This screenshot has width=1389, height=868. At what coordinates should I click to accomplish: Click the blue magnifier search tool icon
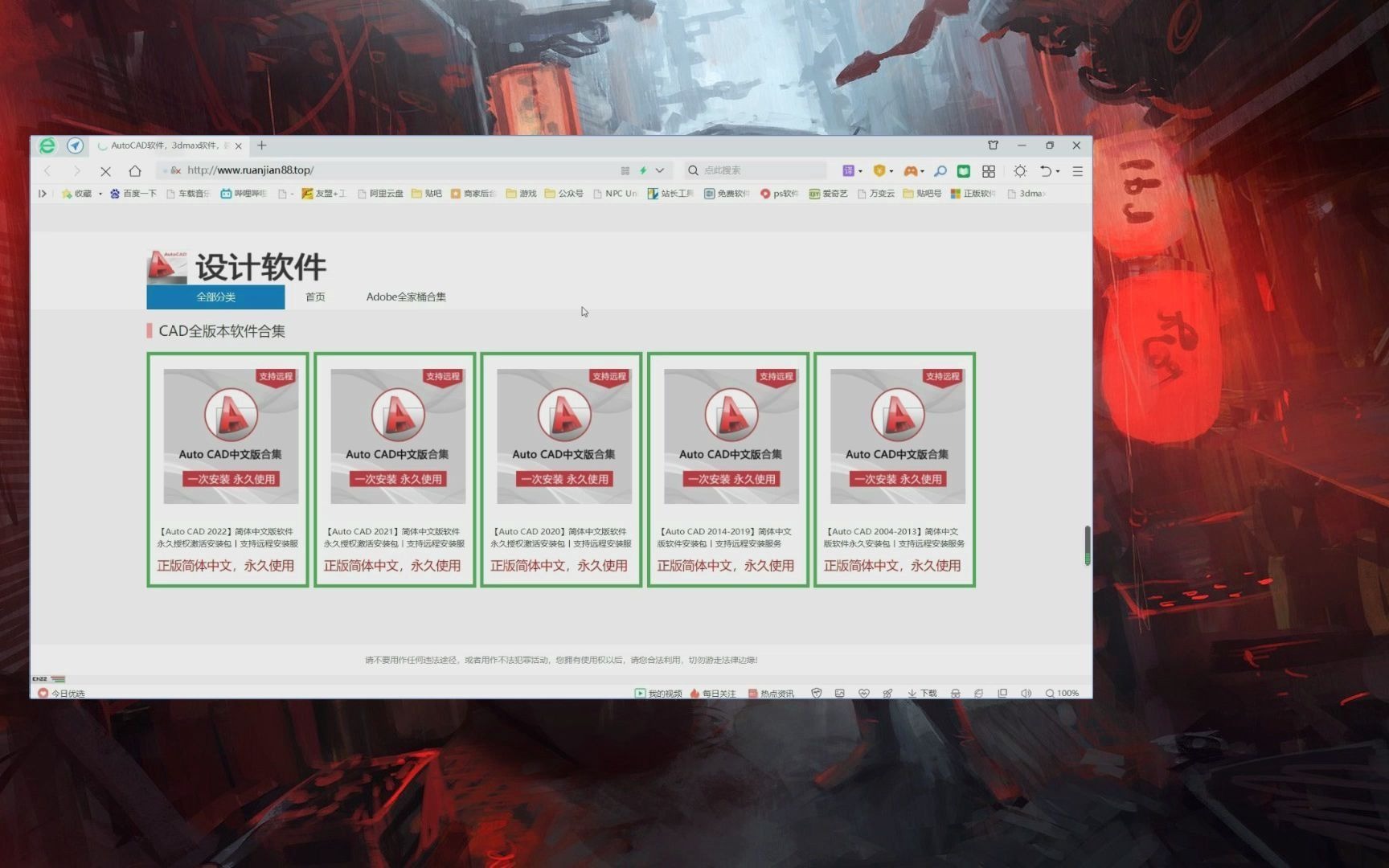click(940, 170)
